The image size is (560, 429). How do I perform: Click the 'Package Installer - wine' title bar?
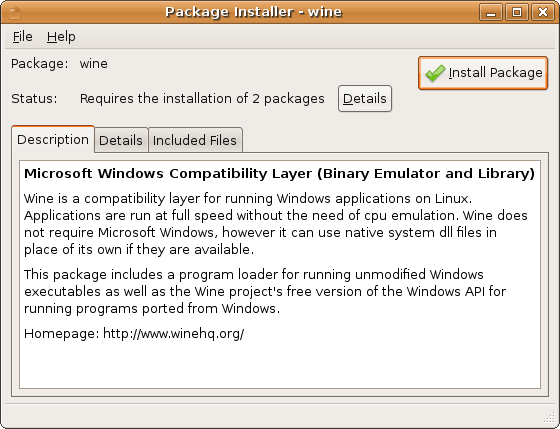pos(254,12)
